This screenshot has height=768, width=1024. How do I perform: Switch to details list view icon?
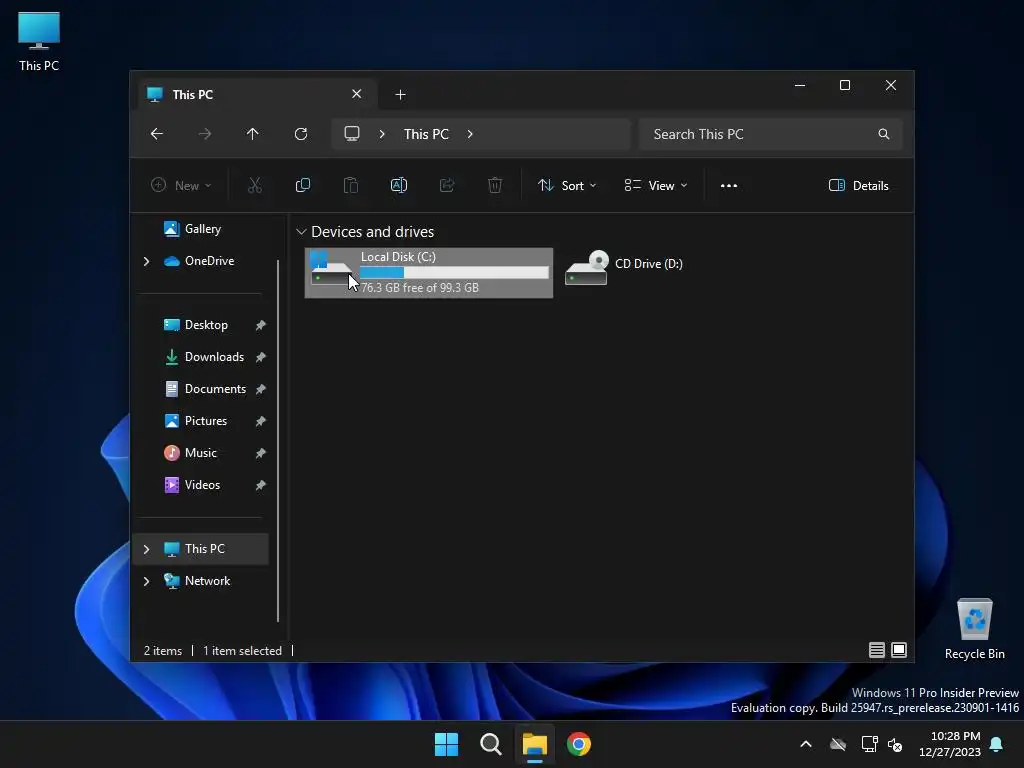coord(876,650)
